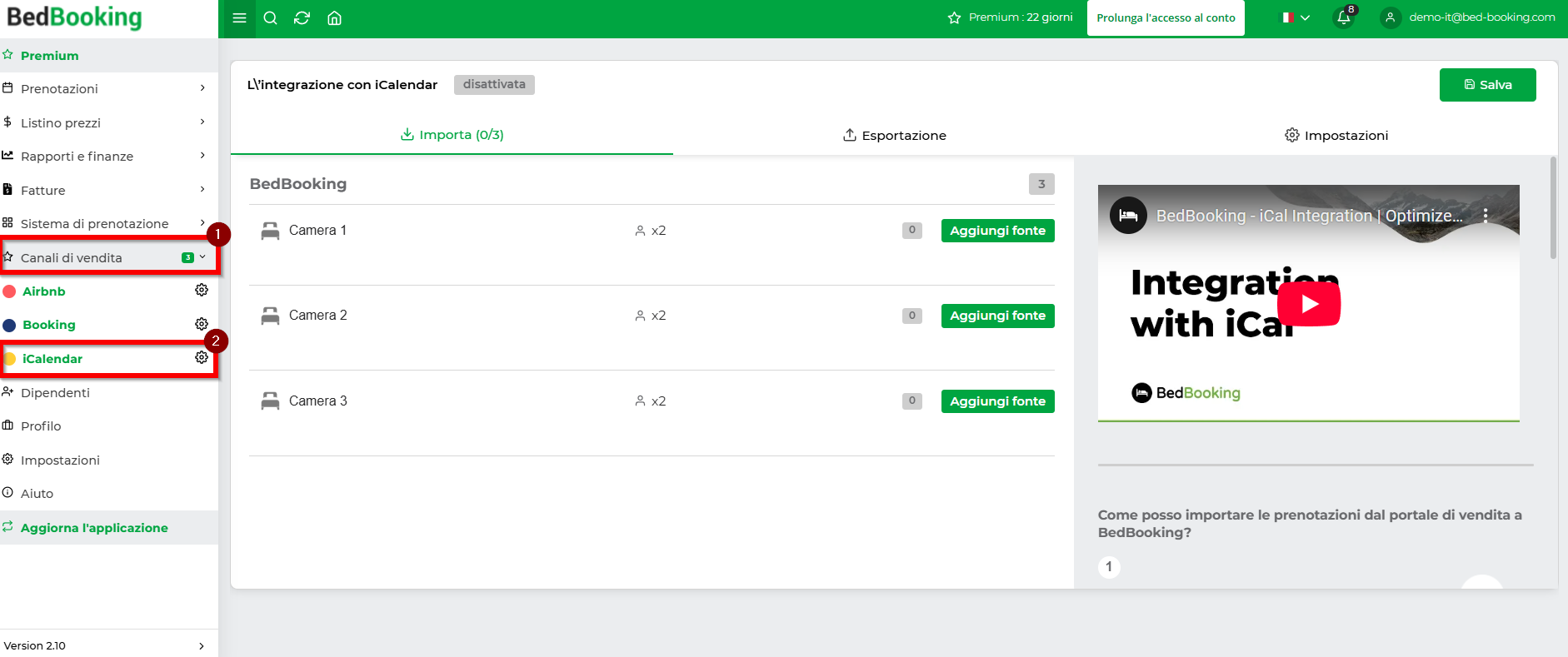This screenshot has width=1568, height=657.
Task: Open Booking settings gear icon
Action: 202,324
